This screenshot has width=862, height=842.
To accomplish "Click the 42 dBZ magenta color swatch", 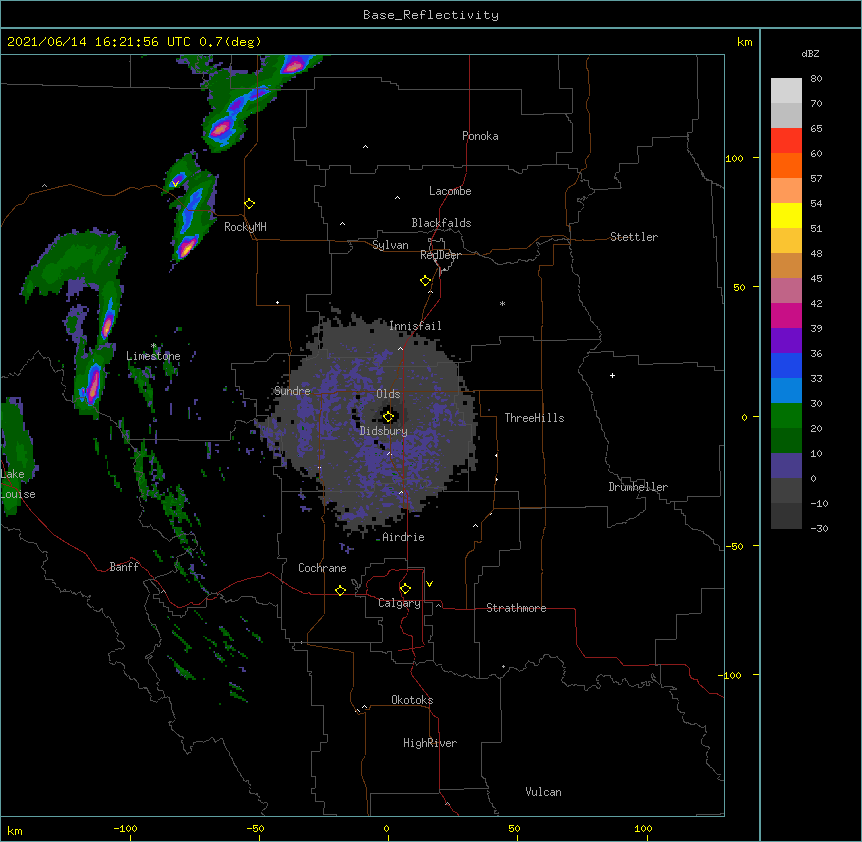I will pos(786,315).
